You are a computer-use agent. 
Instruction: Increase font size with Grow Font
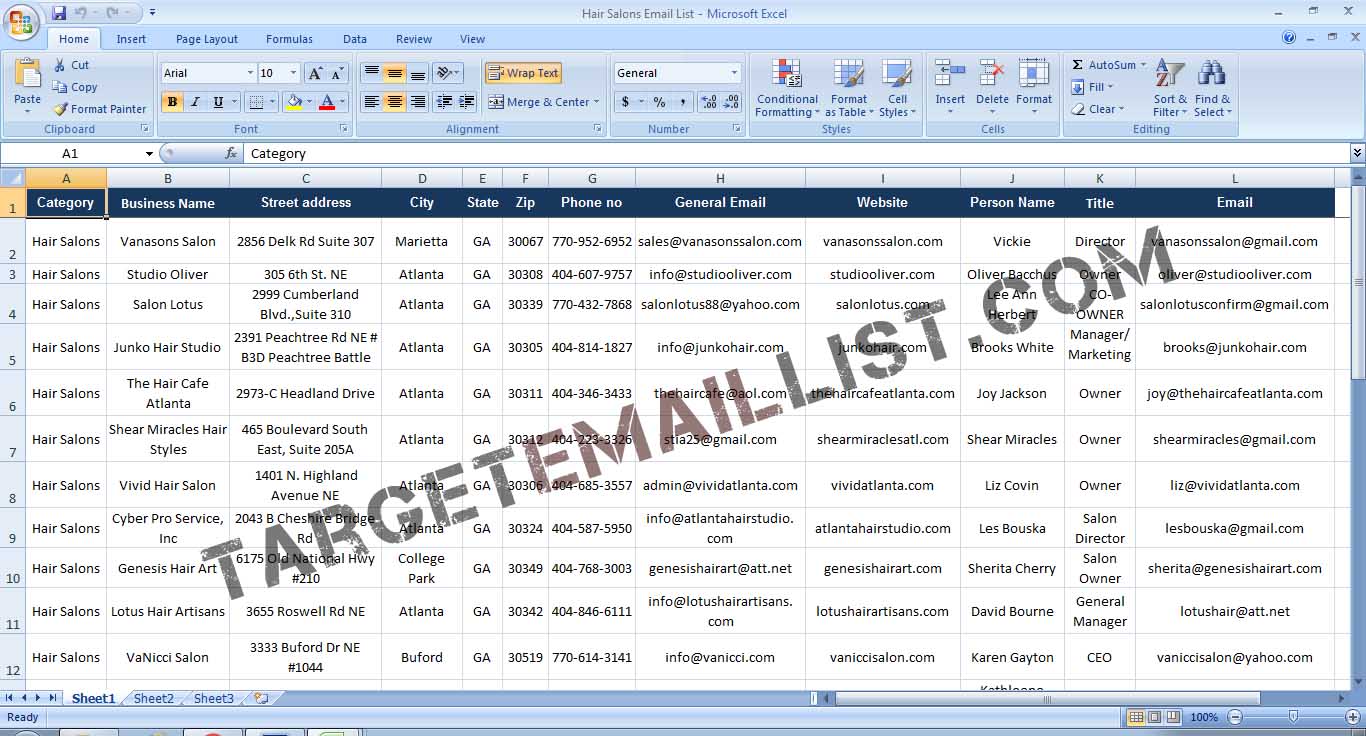(x=315, y=73)
